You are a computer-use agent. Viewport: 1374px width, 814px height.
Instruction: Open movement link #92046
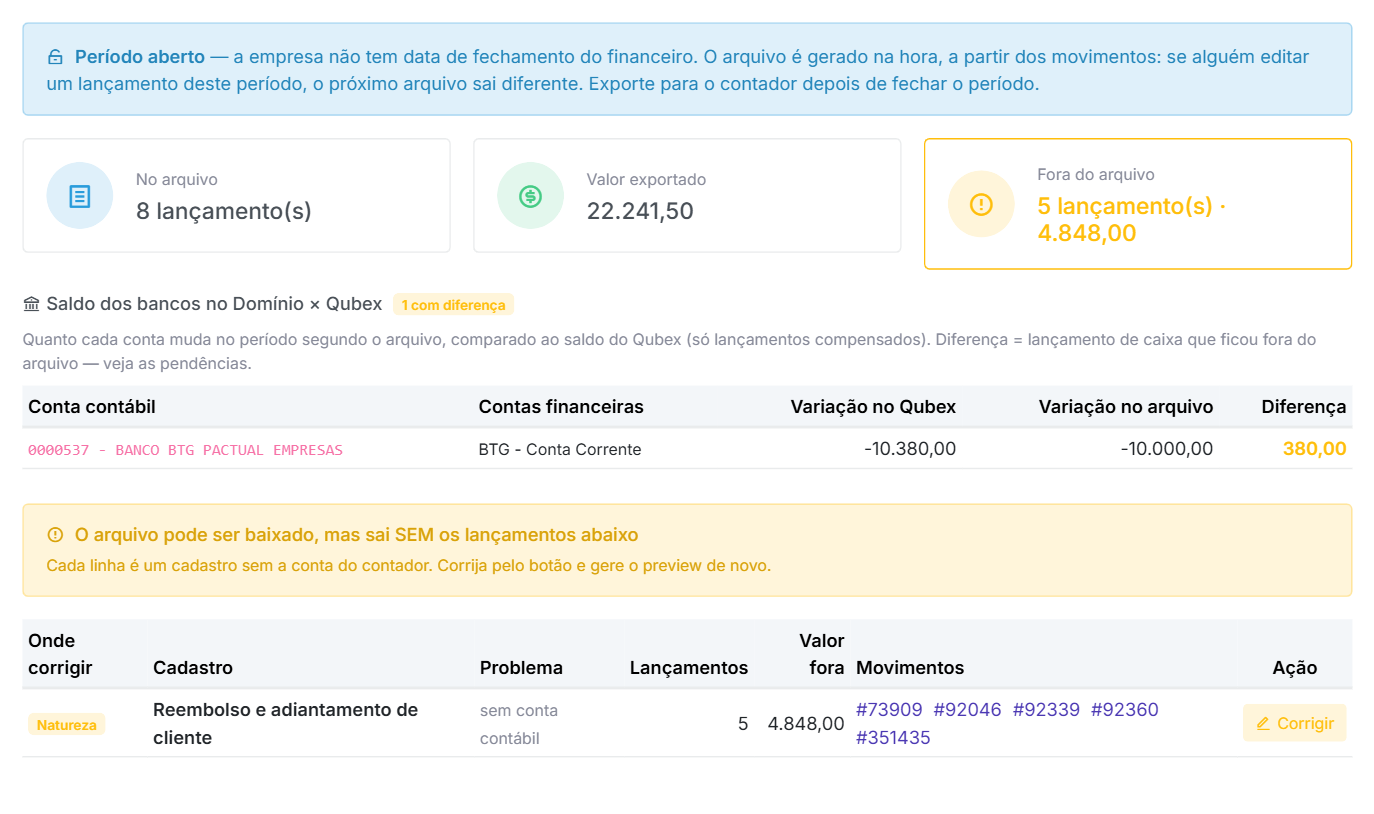967,710
